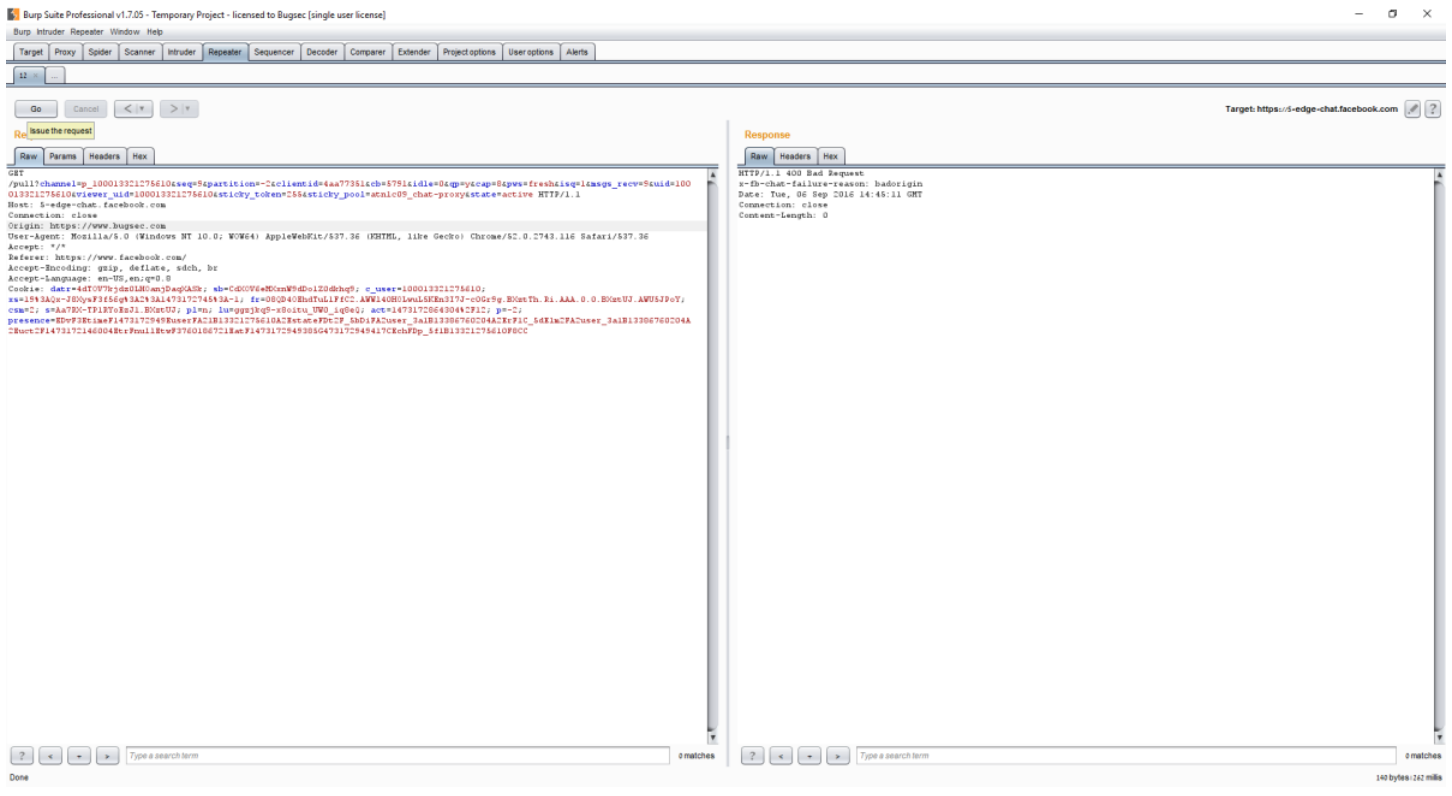This screenshot has width=1452, height=796.
Task: Click the 400 Bad Request status line
Action: point(801,173)
